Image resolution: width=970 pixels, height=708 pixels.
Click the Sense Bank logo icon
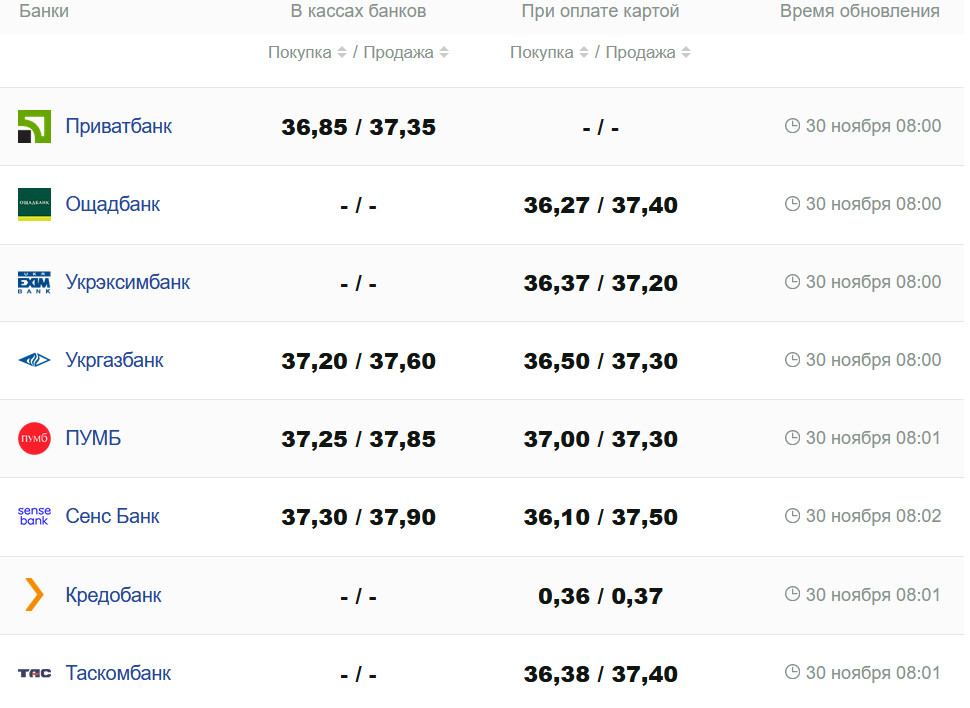tap(34, 516)
